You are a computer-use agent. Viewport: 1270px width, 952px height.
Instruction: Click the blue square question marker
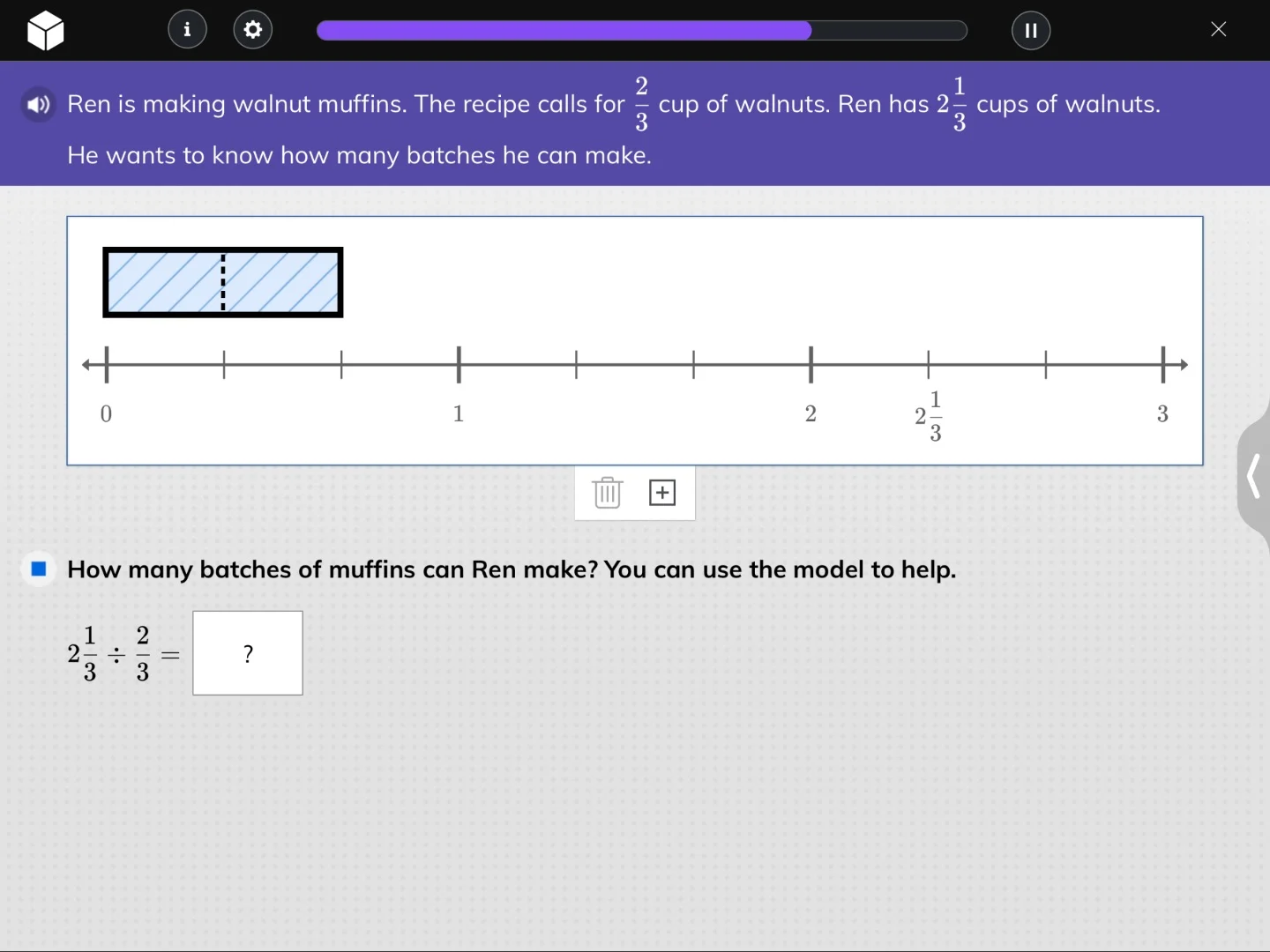click(x=39, y=569)
